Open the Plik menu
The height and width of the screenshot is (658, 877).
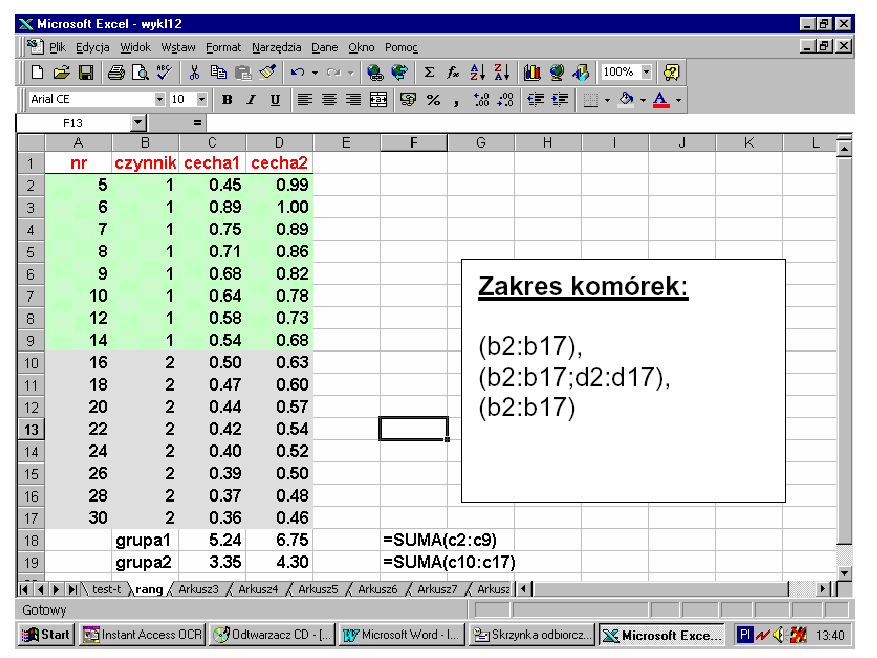pos(58,48)
